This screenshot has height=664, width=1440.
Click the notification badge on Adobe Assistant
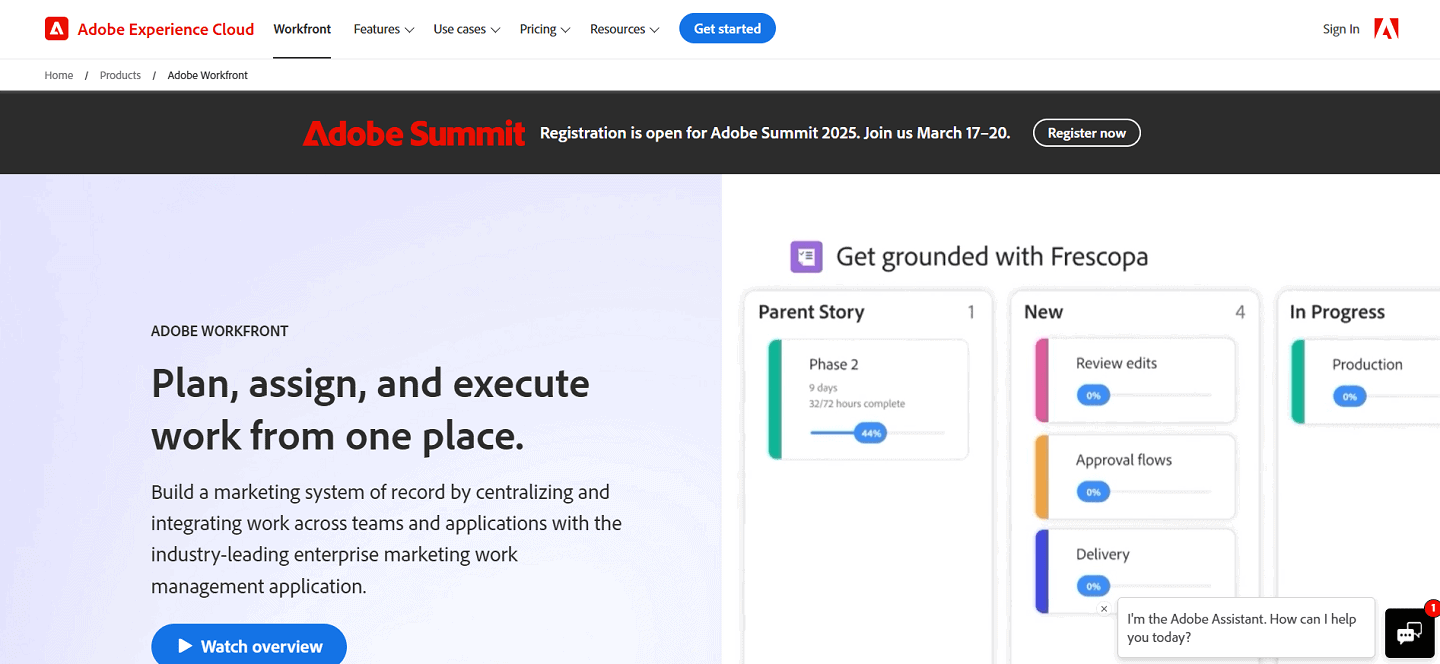click(x=1432, y=607)
